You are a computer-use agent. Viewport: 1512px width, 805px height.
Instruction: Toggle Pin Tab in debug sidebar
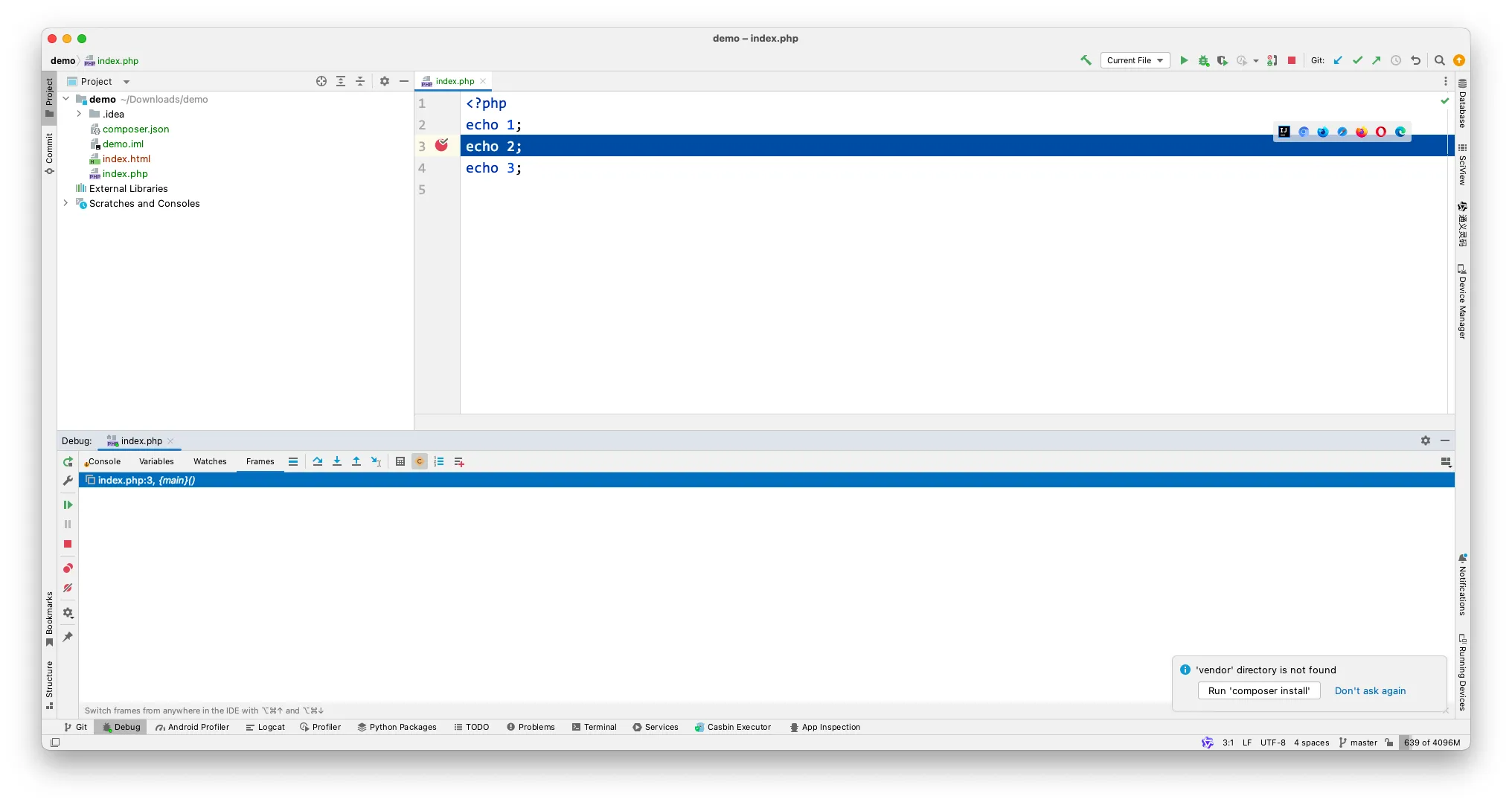tap(68, 637)
